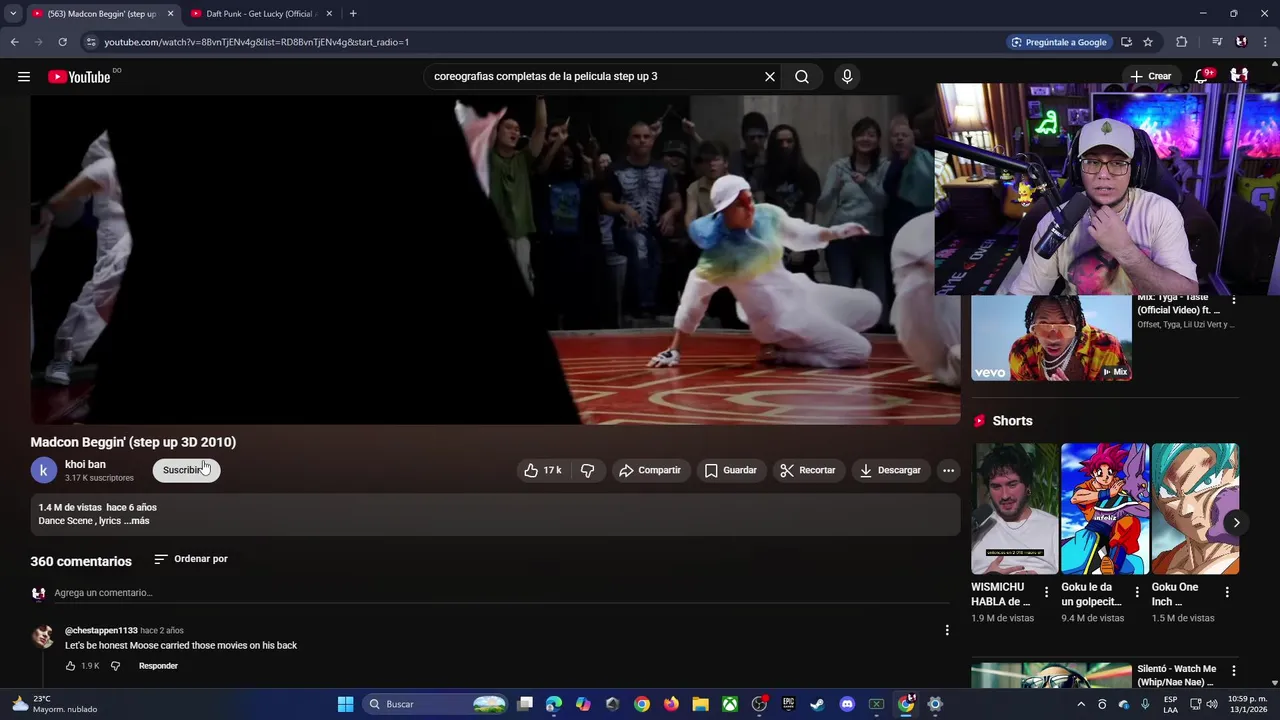Reload the page in Chrome
The image size is (1280, 720).
pos(62,42)
